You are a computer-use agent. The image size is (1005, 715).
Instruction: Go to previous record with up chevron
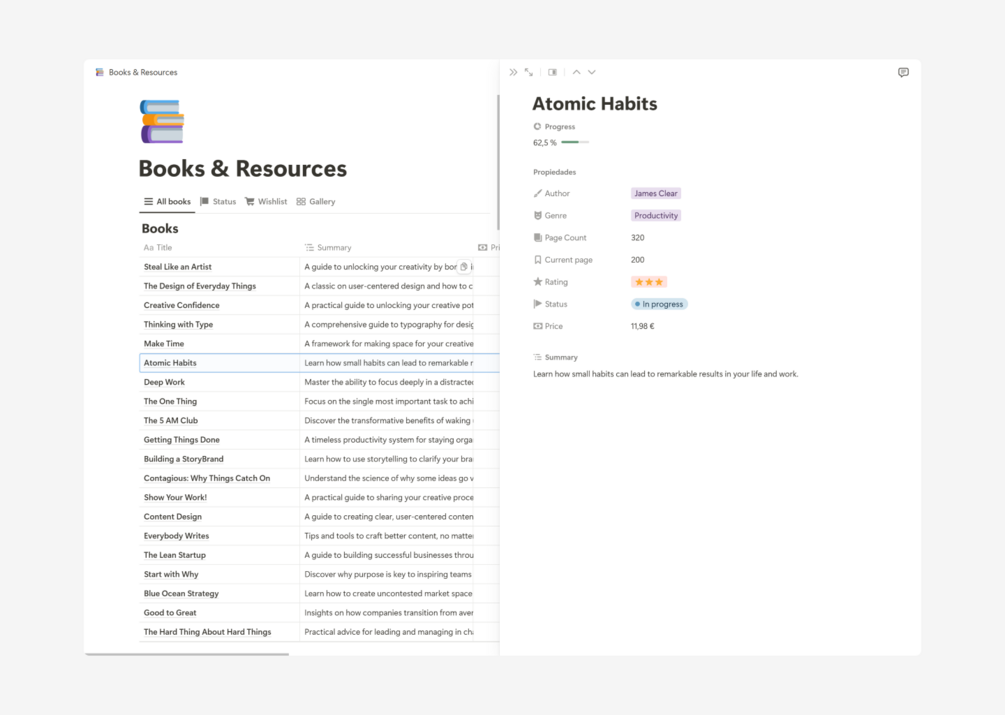577,72
